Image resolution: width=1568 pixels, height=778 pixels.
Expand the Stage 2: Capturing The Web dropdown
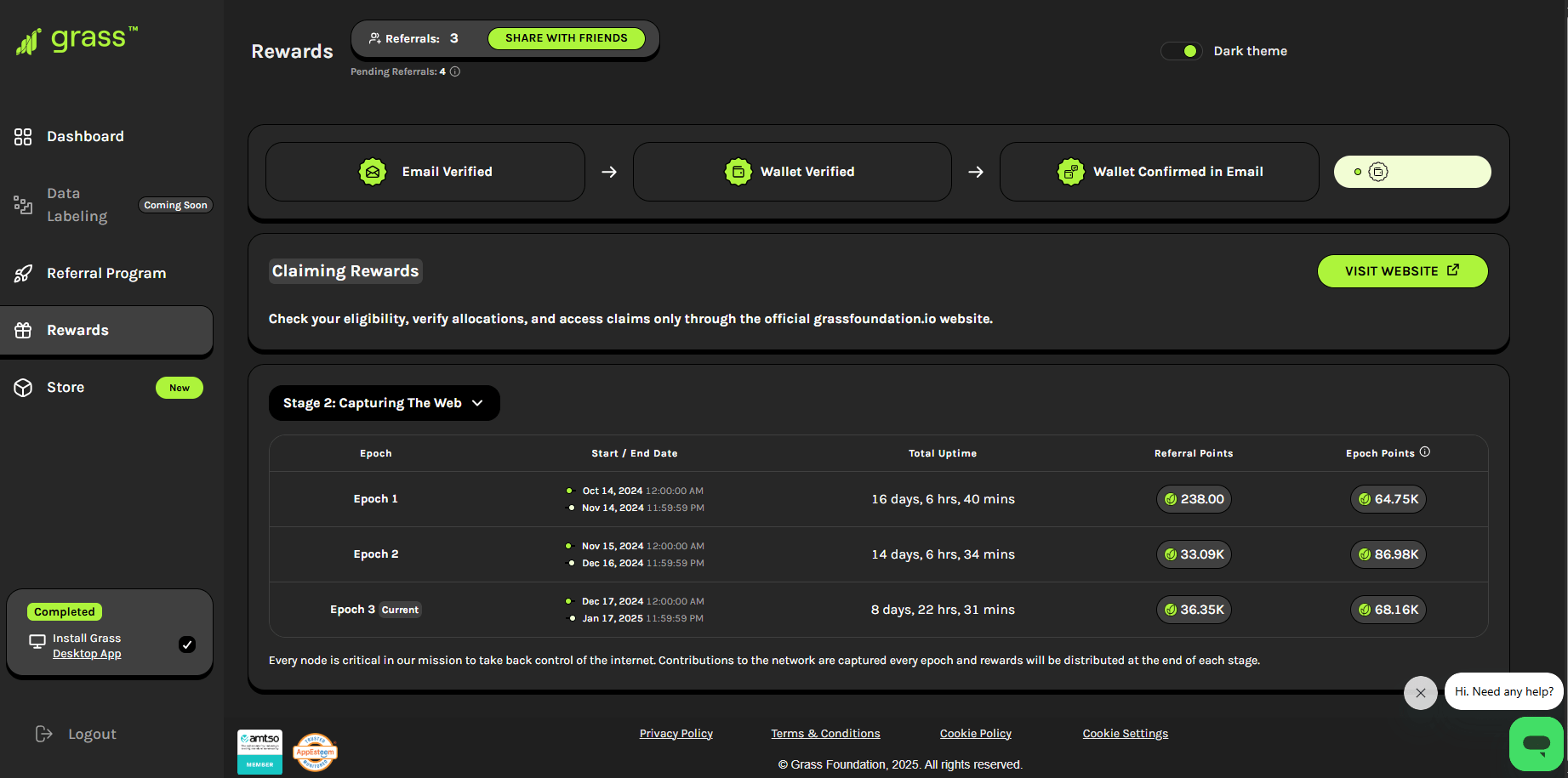385,403
